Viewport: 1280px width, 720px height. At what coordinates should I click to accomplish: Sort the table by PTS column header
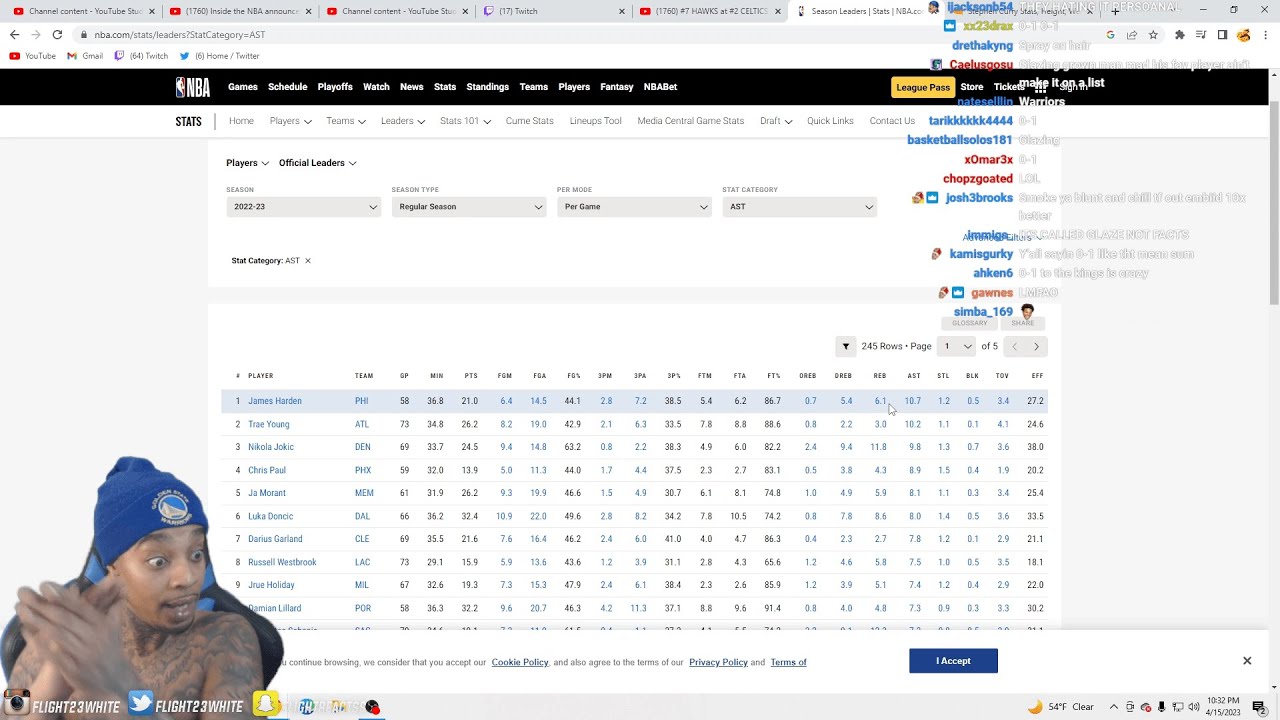coord(471,376)
